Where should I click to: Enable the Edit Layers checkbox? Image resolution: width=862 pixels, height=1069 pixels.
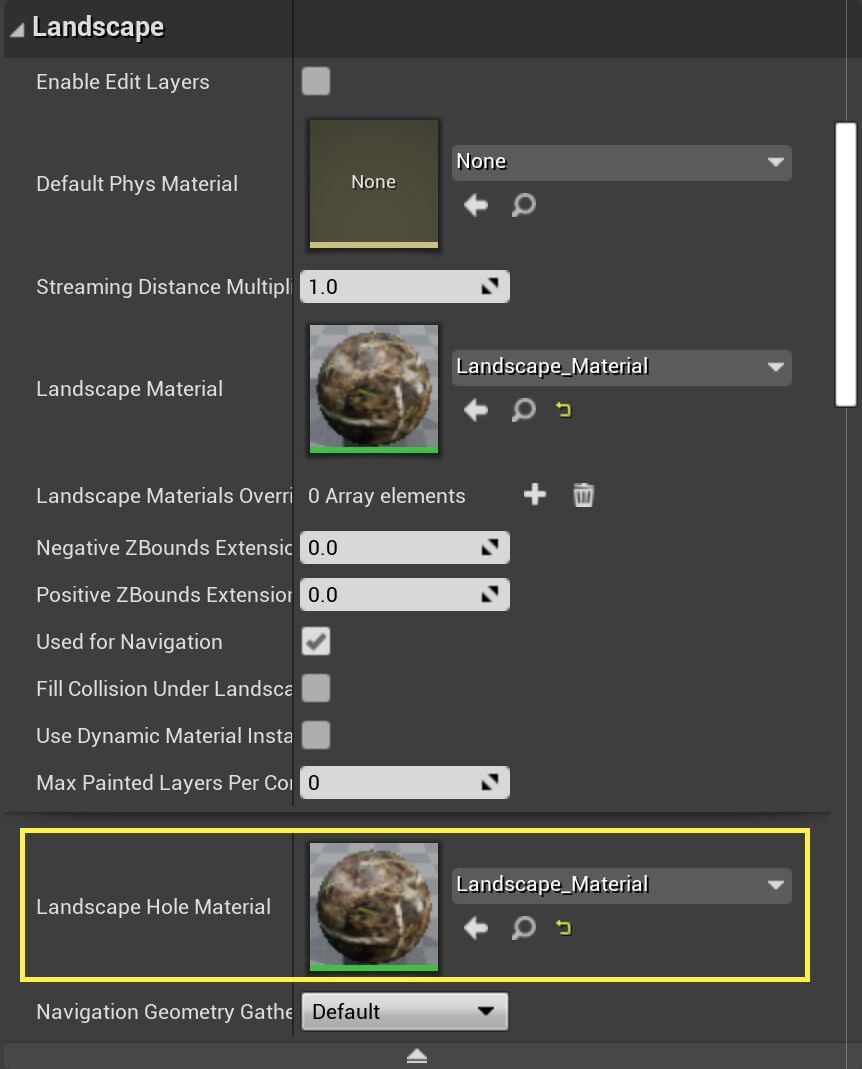point(316,81)
